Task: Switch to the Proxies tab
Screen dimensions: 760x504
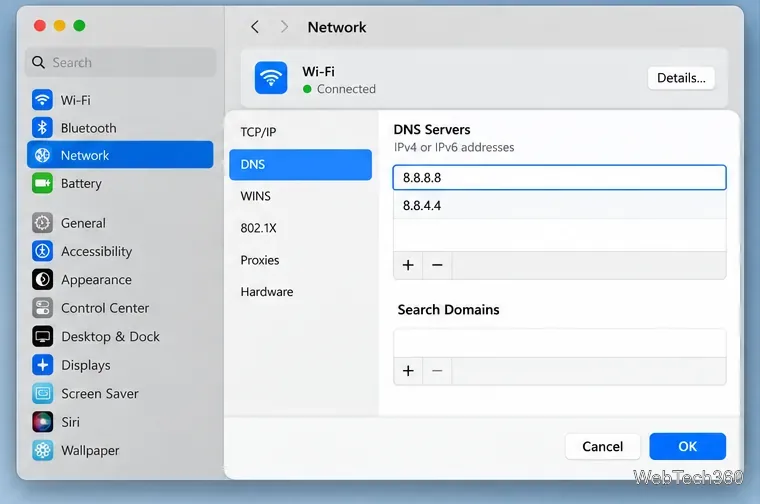Action: [x=301, y=260]
